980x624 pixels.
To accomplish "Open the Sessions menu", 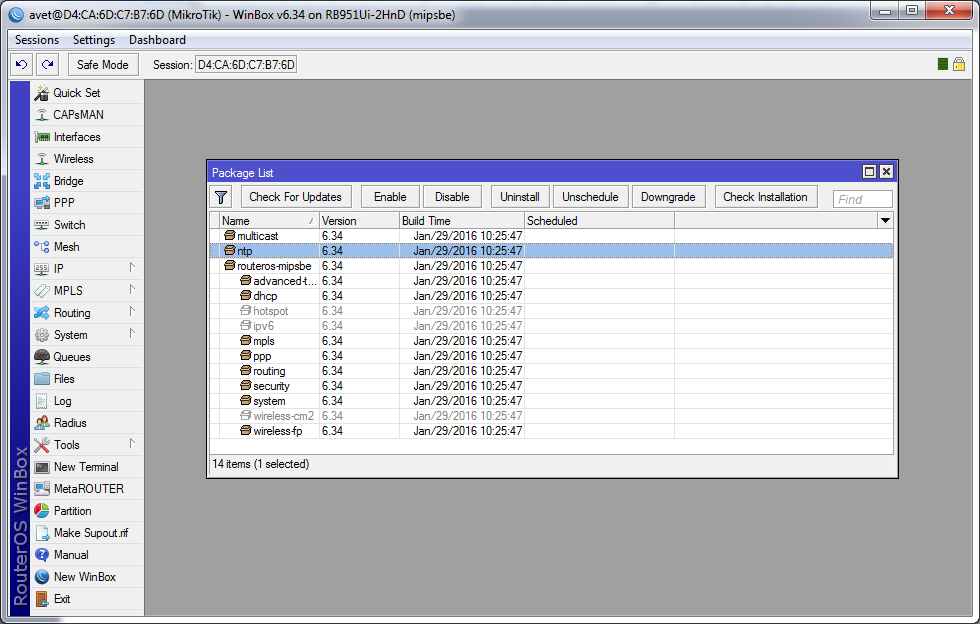I will point(37,40).
